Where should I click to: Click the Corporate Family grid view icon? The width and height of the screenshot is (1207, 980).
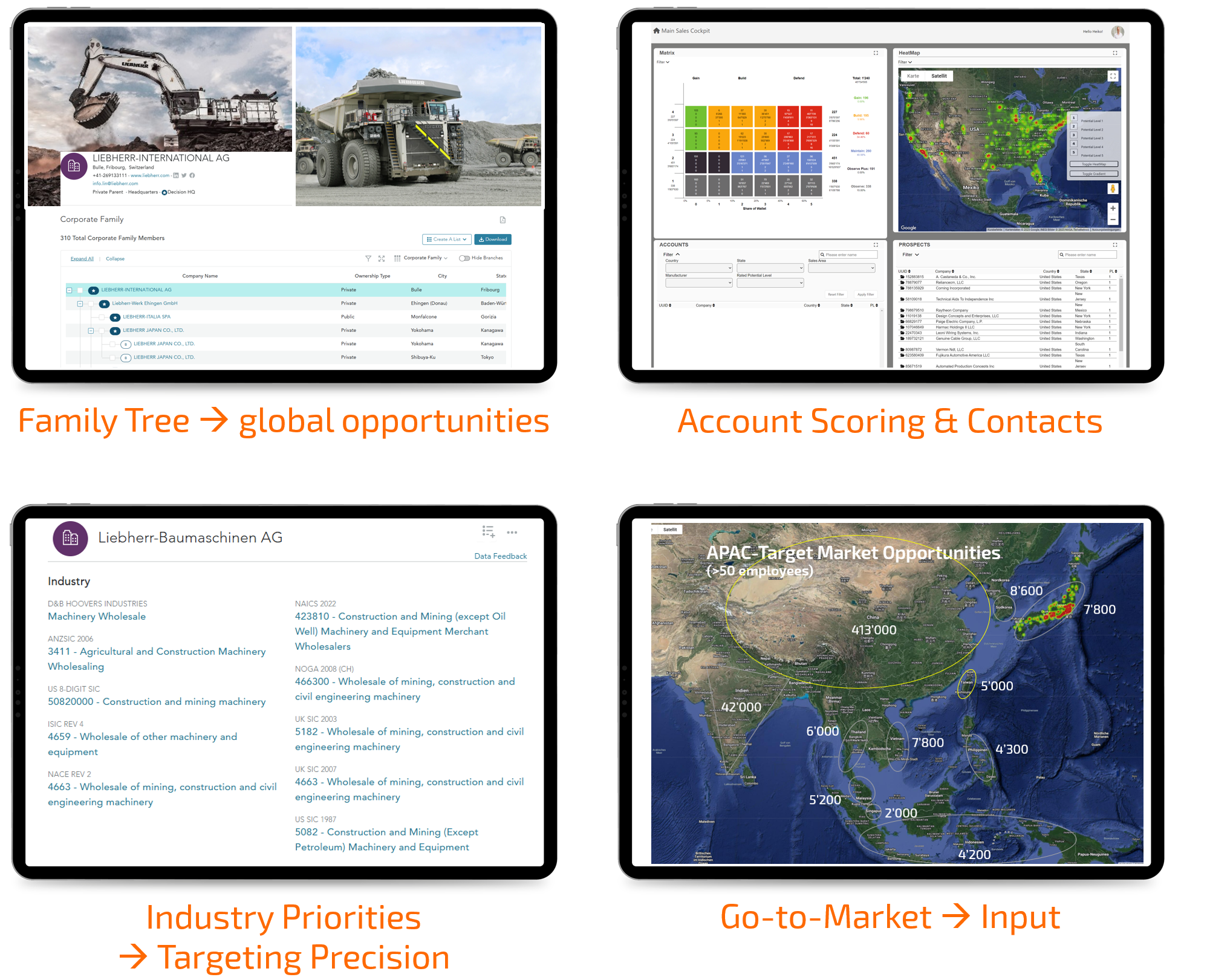[x=397, y=258]
